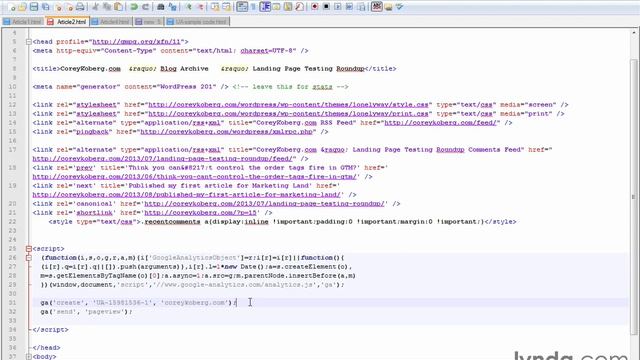Image resolution: width=640 pixels, height=360 pixels.
Task: Click the Copy toolbar icon
Action: (x=107, y=7)
